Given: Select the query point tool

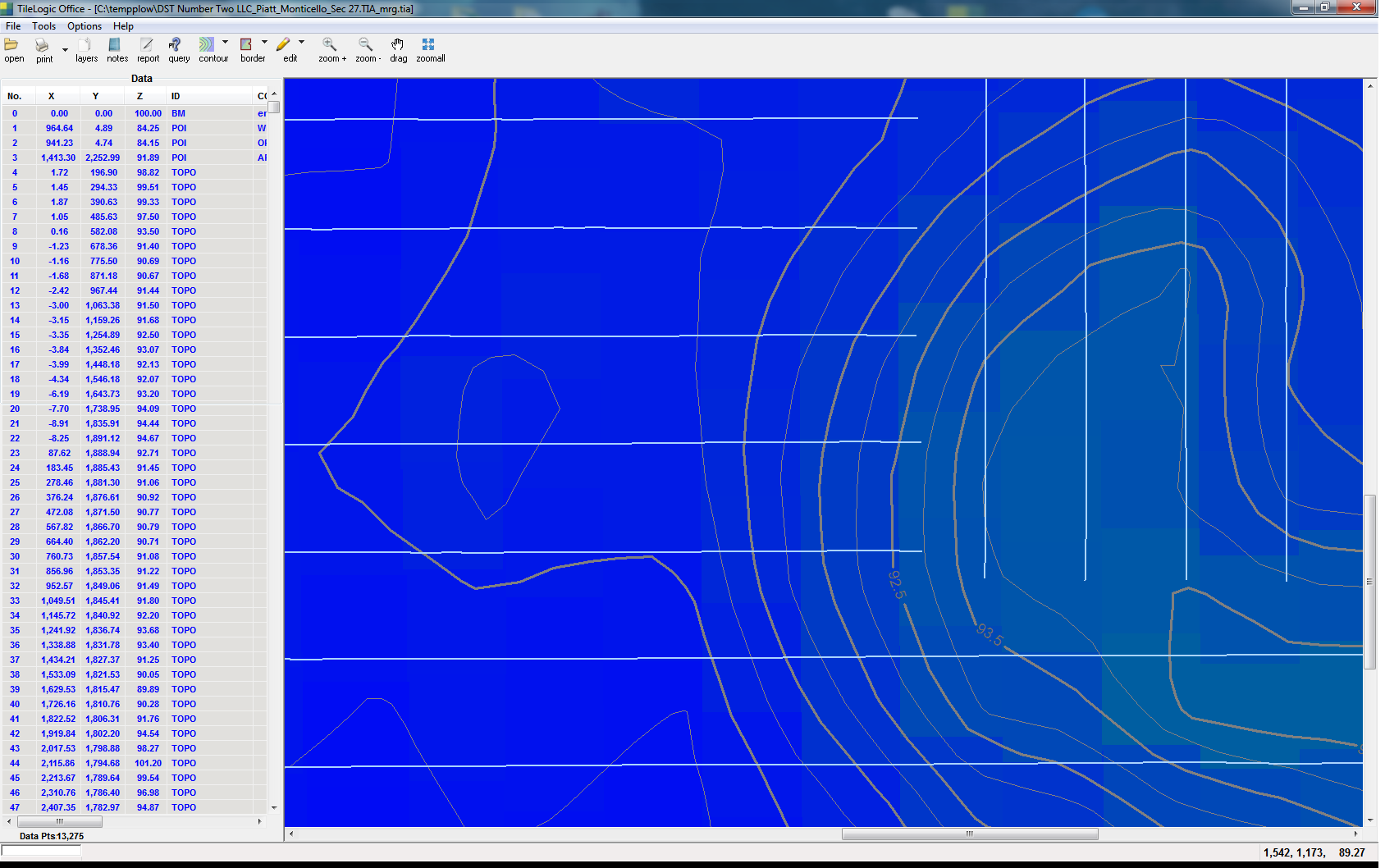Looking at the screenshot, I should (x=176, y=45).
